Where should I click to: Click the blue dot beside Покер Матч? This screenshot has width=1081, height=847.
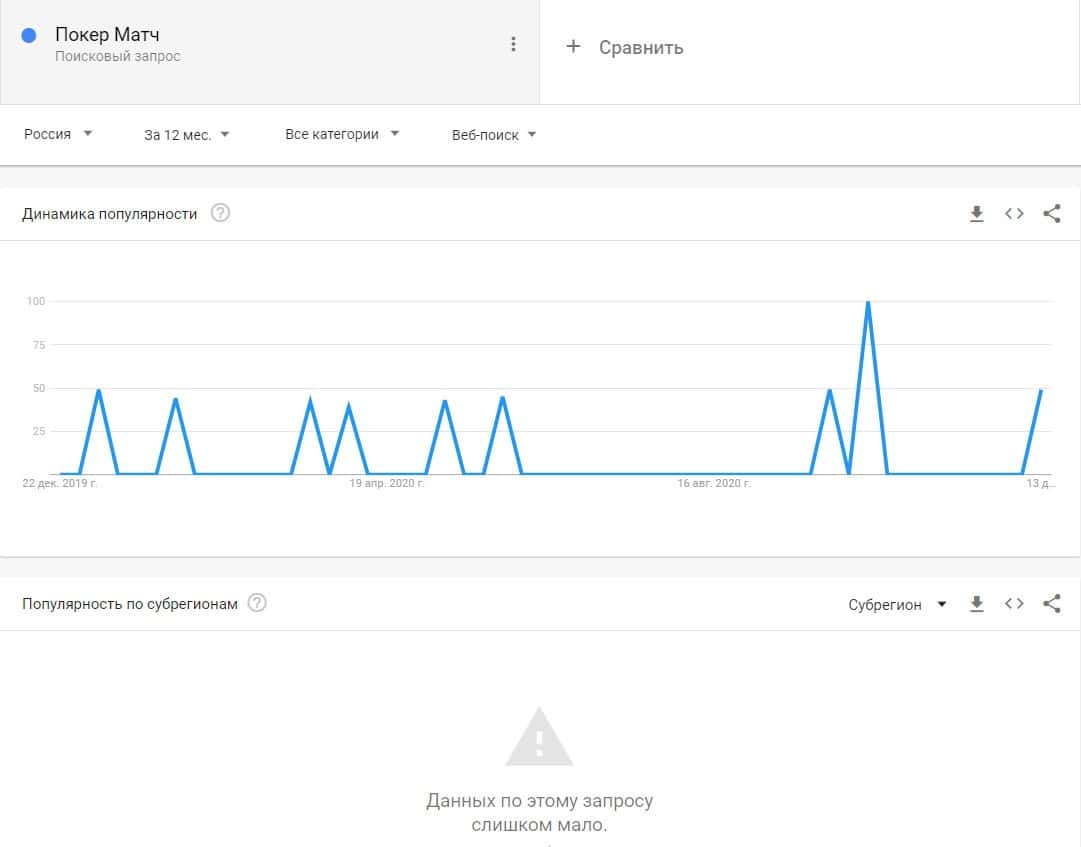click(x=29, y=35)
